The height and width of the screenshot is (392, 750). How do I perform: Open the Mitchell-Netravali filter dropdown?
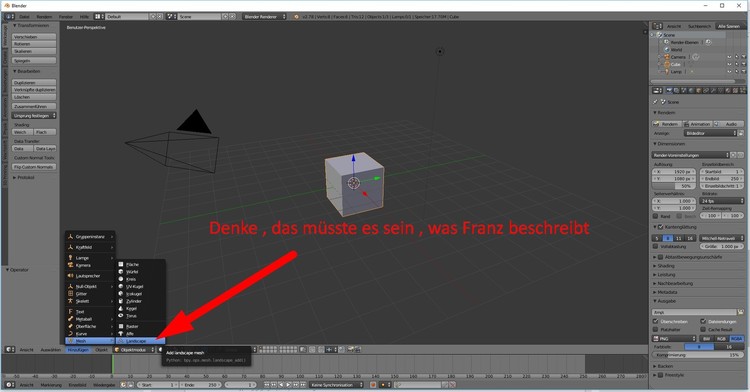click(x=722, y=238)
